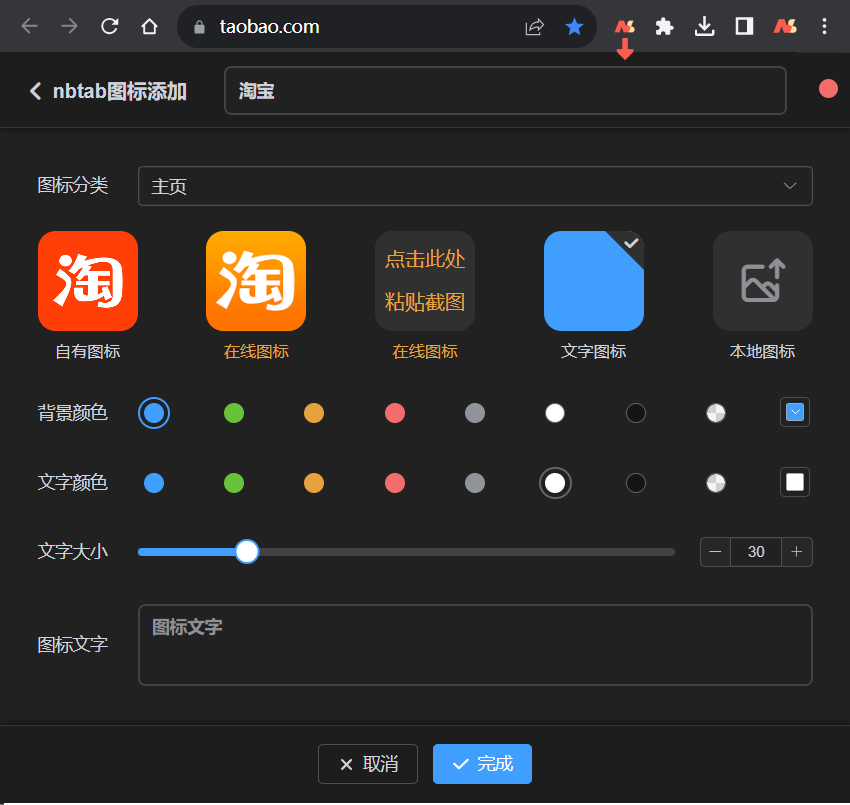The height and width of the screenshot is (805, 850).
Task: Open the 本地图标 upload image icon
Action: [763, 281]
